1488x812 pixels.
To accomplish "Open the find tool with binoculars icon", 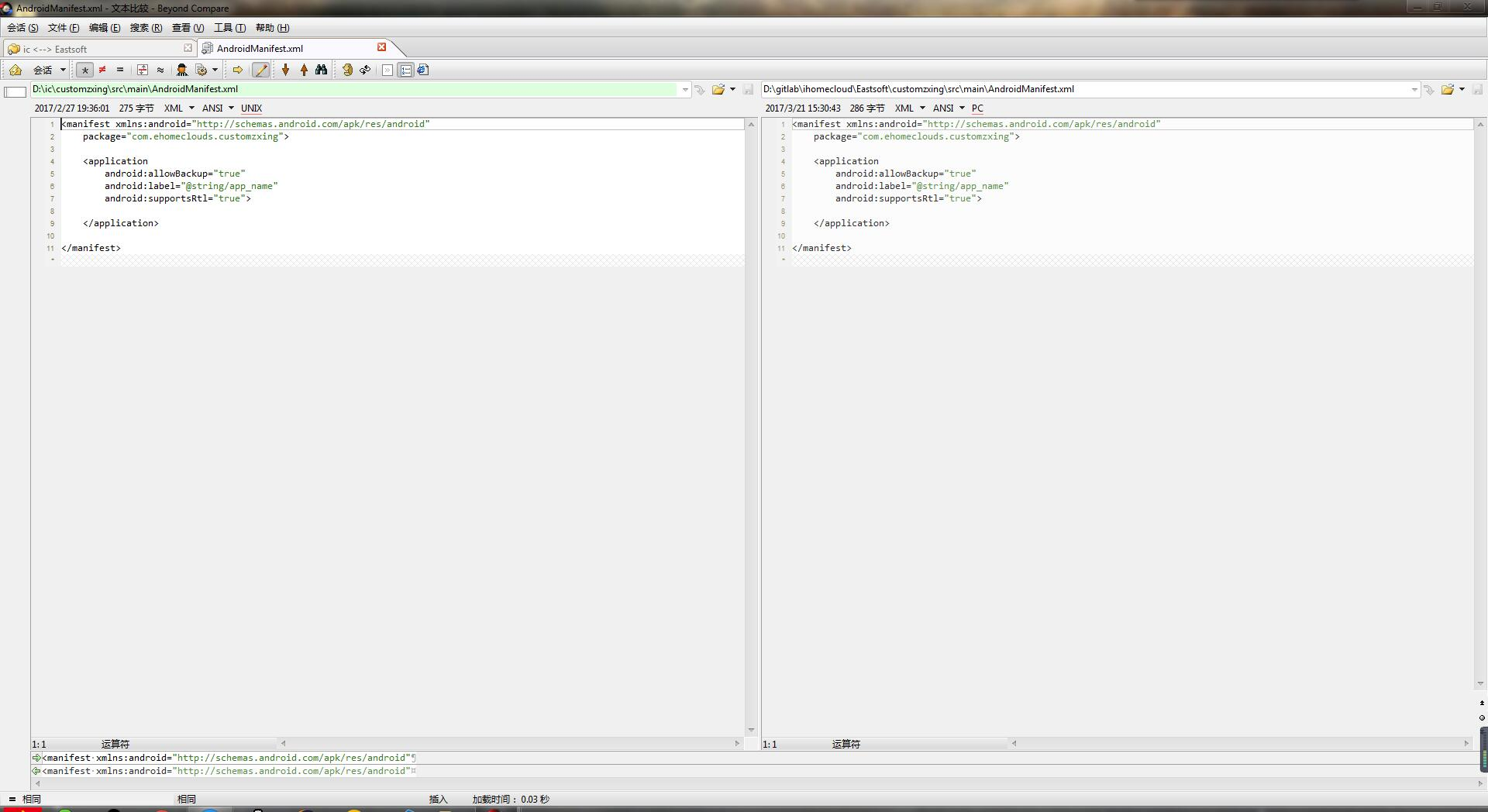I will (321, 70).
